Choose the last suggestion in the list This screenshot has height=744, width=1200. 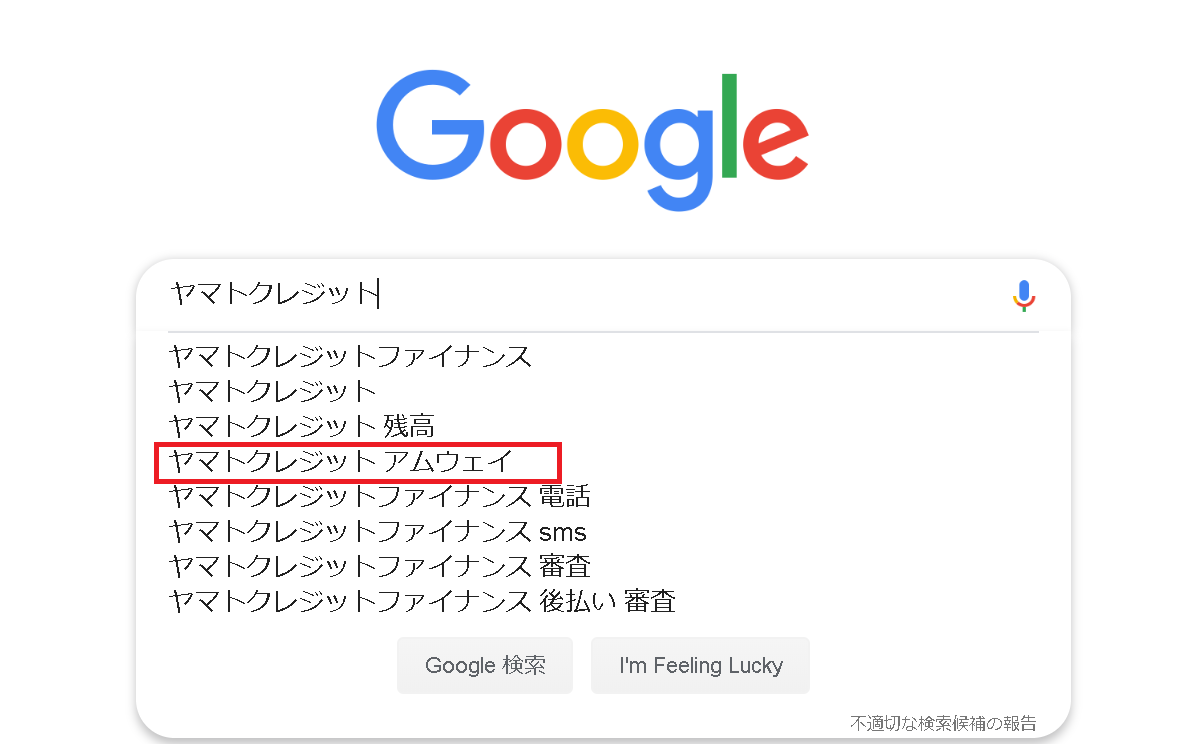(x=422, y=601)
